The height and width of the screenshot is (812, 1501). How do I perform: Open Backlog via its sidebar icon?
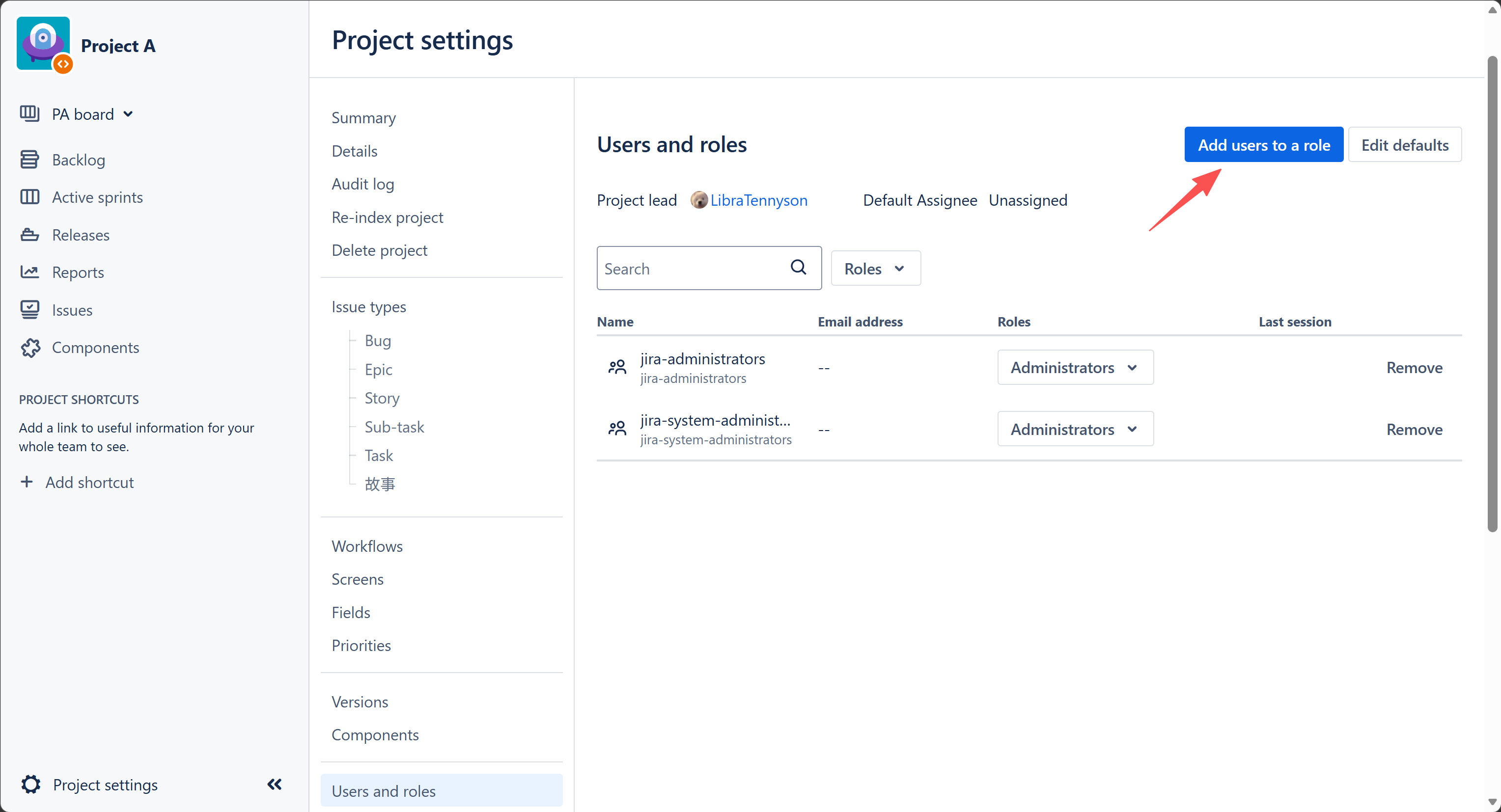coord(30,159)
